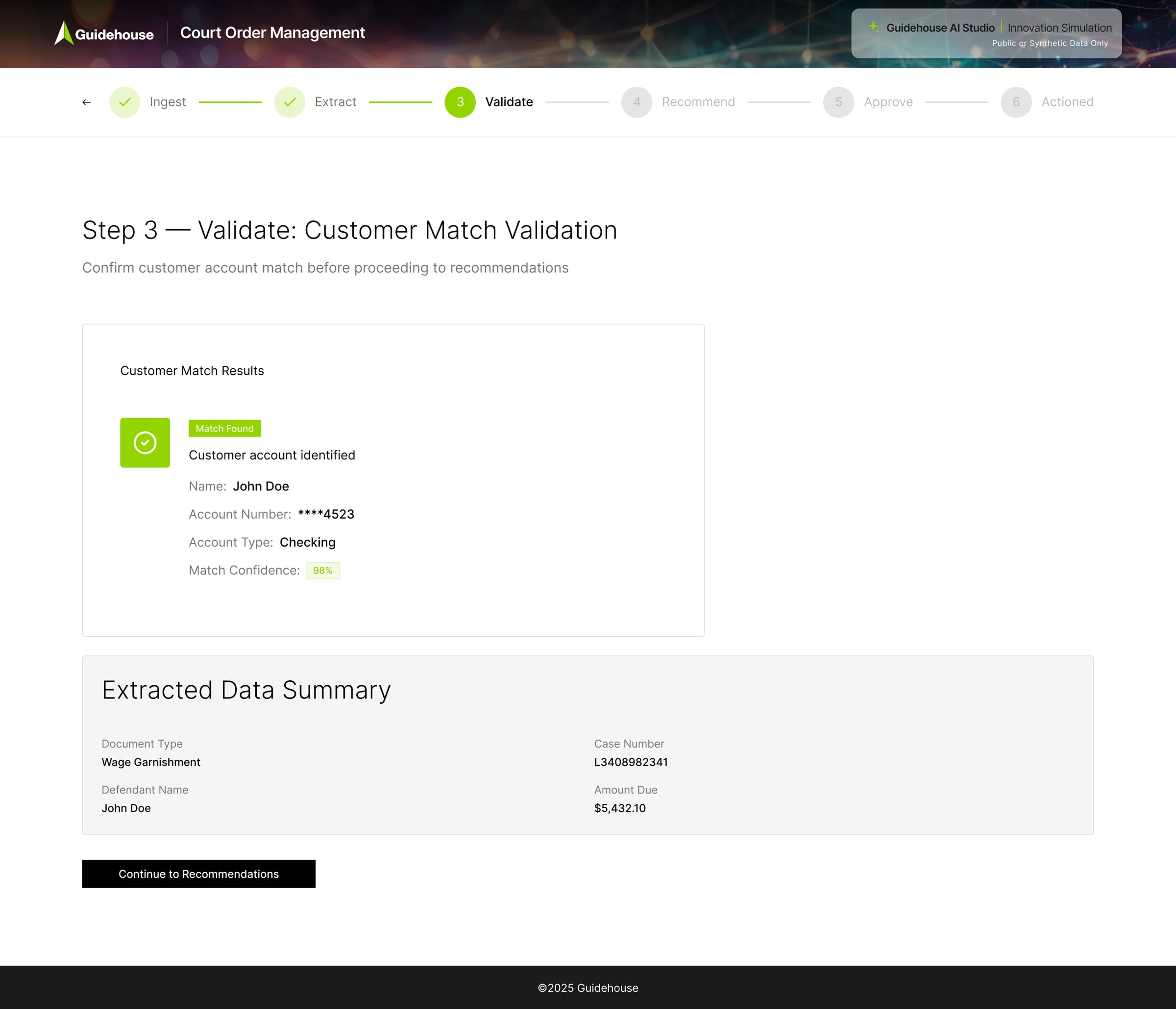Click the Innovation Simulation label
The image size is (1176, 1009).
[x=1060, y=27]
